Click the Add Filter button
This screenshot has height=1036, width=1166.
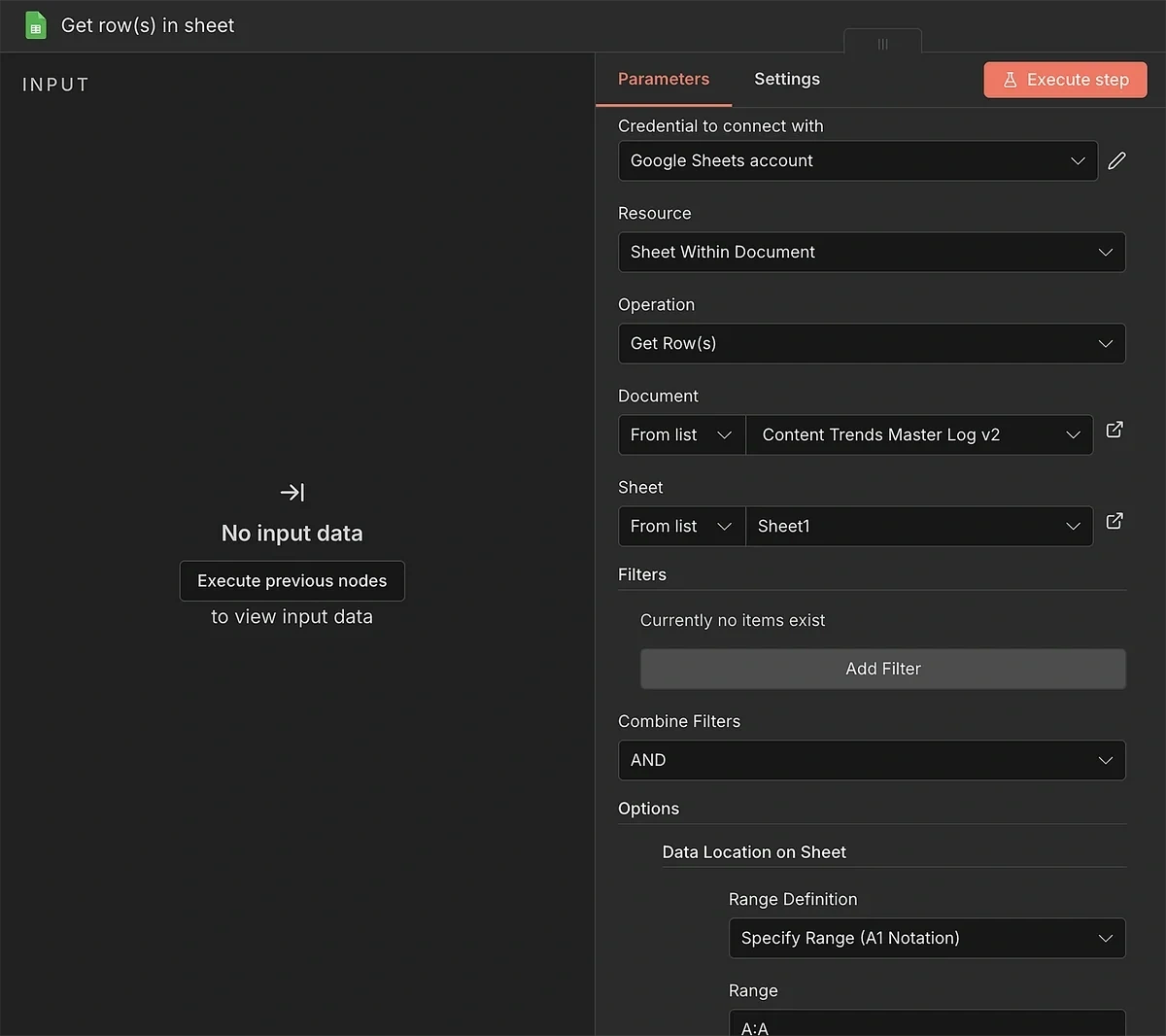tap(882, 670)
